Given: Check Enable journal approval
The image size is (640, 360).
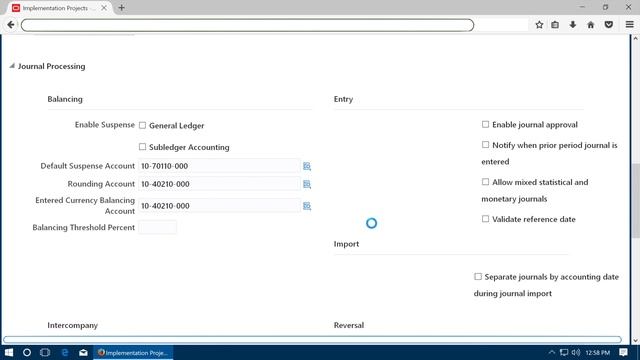Looking at the screenshot, I should [x=485, y=124].
